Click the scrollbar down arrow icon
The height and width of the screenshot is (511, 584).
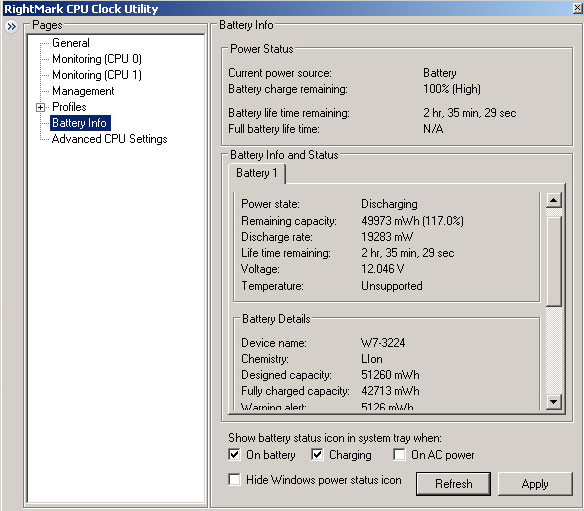pyautogui.click(x=554, y=402)
